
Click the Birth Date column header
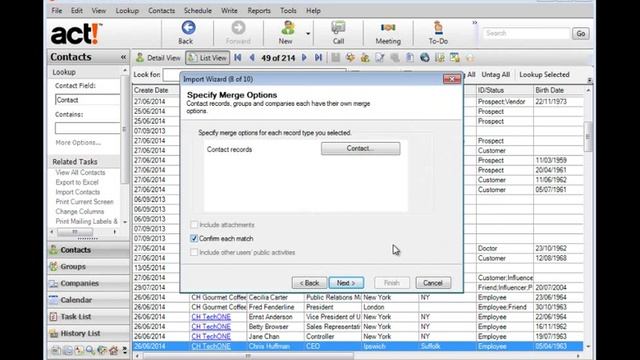tap(558, 90)
